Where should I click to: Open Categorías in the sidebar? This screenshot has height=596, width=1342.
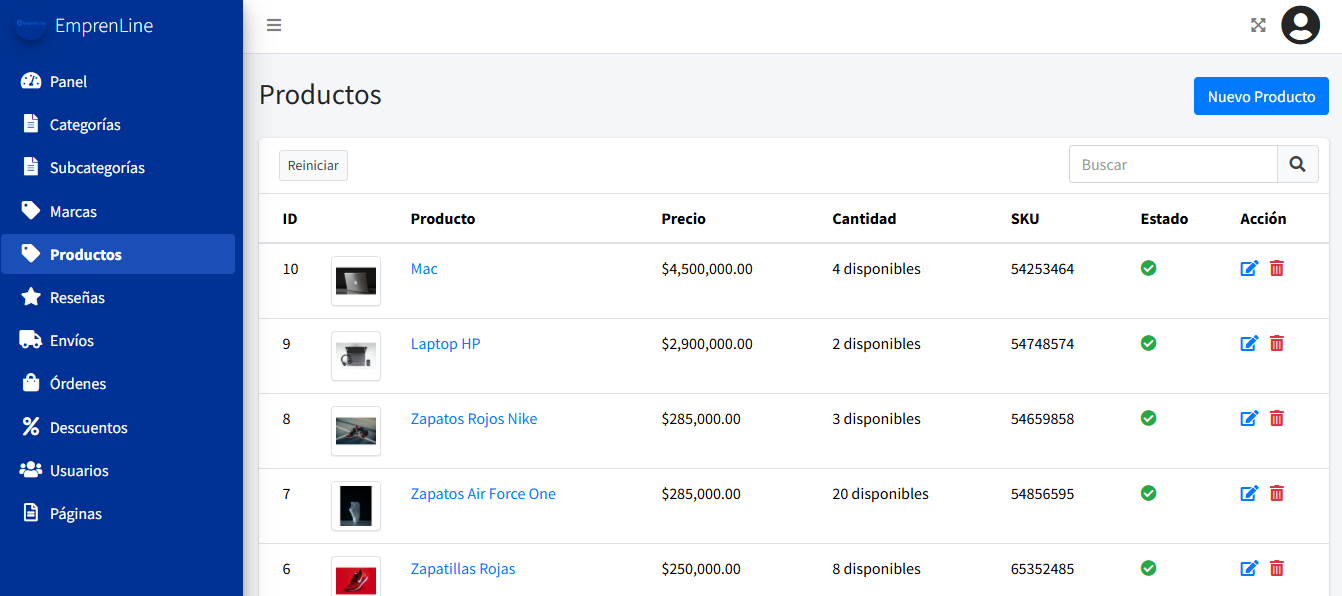click(x=85, y=125)
